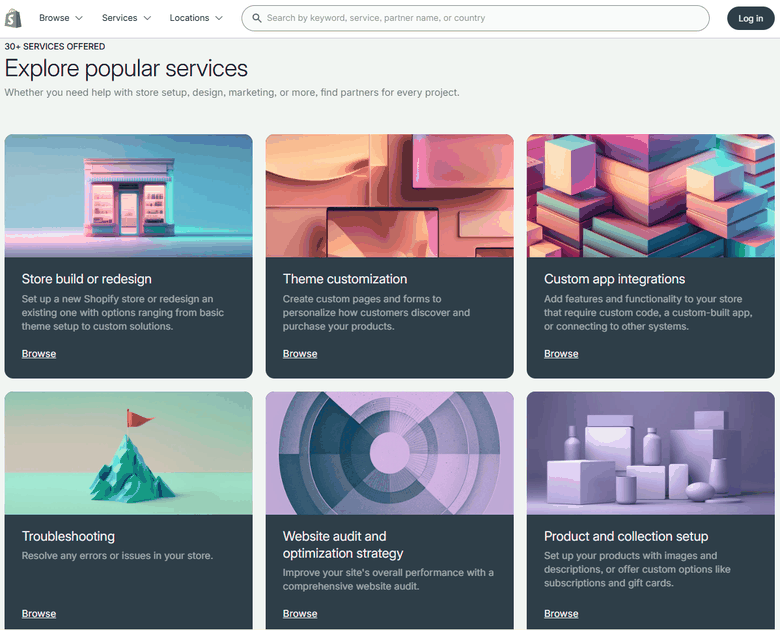Image resolution: width=780 pixels, height=630 pixels.
Task: Open the Locations menu
Action: tap(196, 18)
